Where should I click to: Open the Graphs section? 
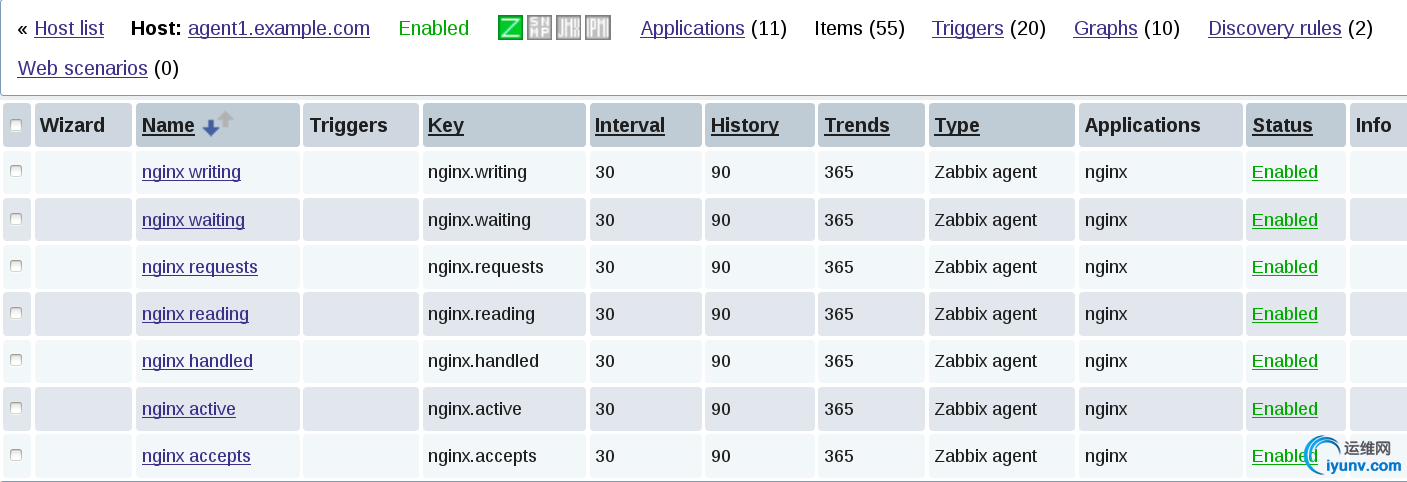tap(1105, 28)
